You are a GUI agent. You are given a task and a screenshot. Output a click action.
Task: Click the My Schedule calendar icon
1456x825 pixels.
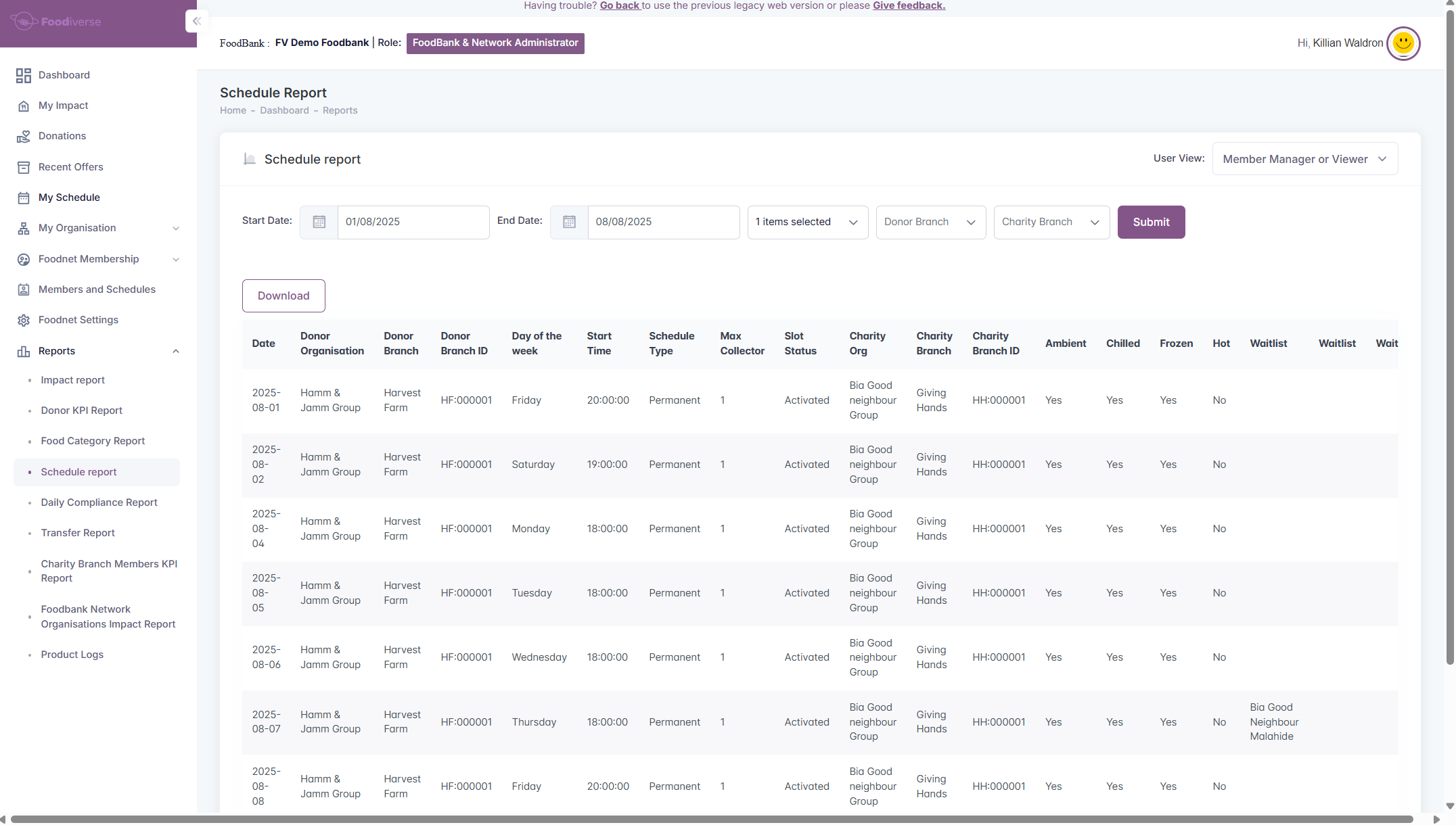point(24,197)
